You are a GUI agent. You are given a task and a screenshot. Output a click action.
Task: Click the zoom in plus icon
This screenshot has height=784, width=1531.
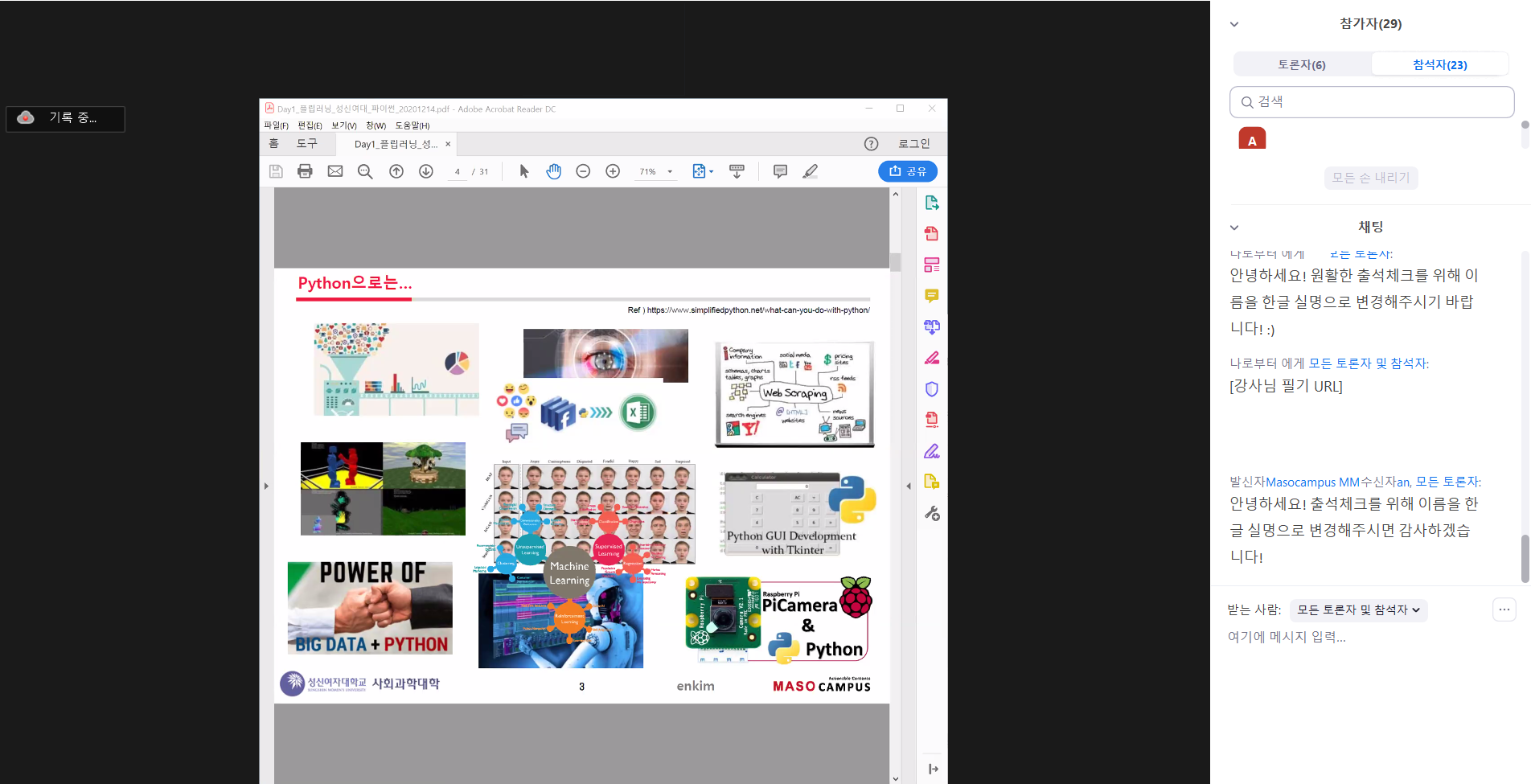(x=613, y=171)
